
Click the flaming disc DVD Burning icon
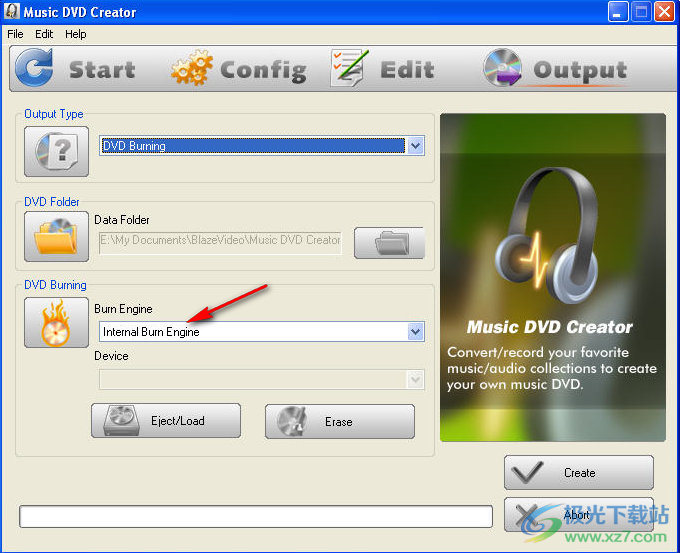[56, 322]
